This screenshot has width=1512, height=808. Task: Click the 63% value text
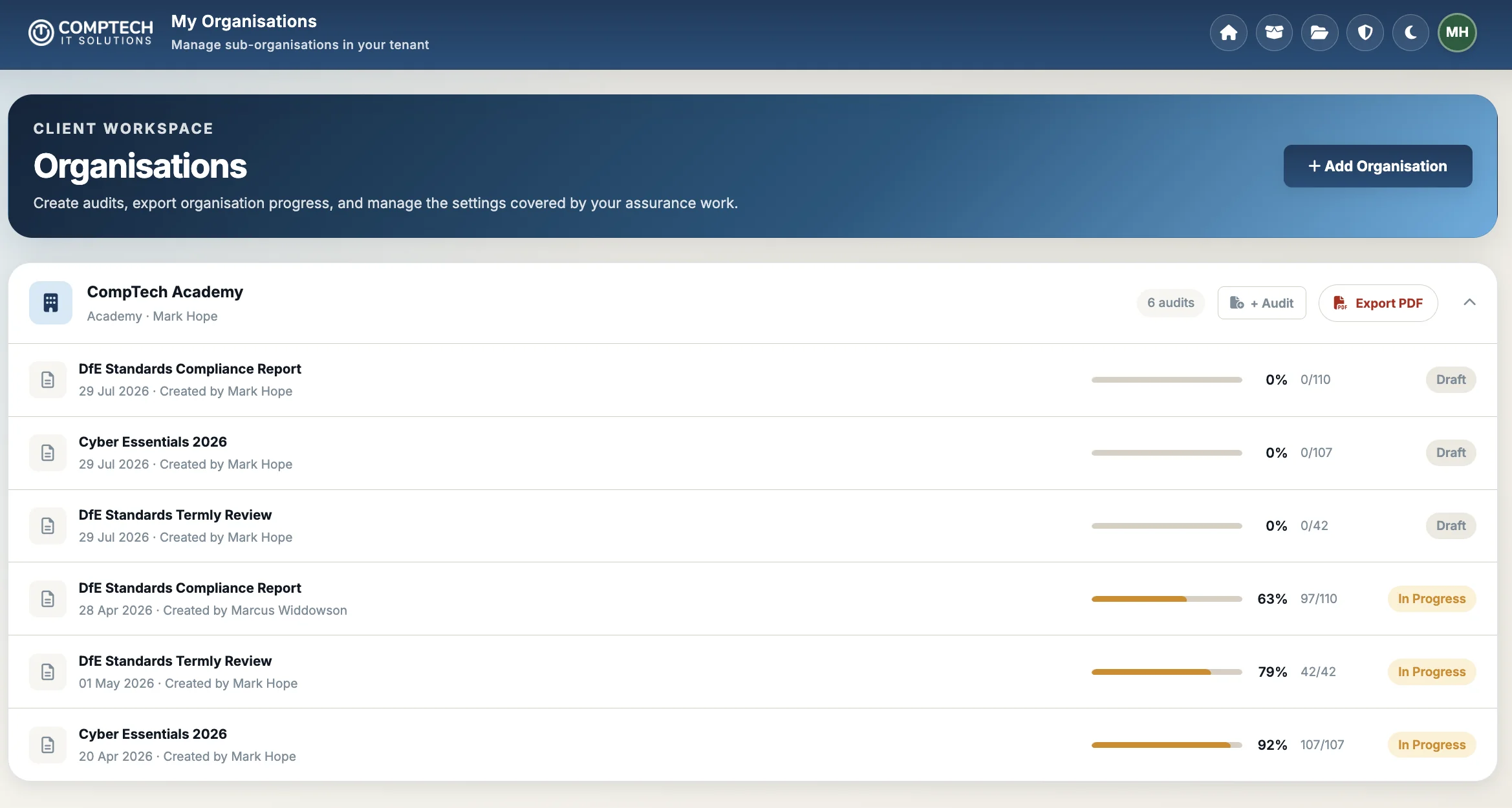tap(1272, 599)
